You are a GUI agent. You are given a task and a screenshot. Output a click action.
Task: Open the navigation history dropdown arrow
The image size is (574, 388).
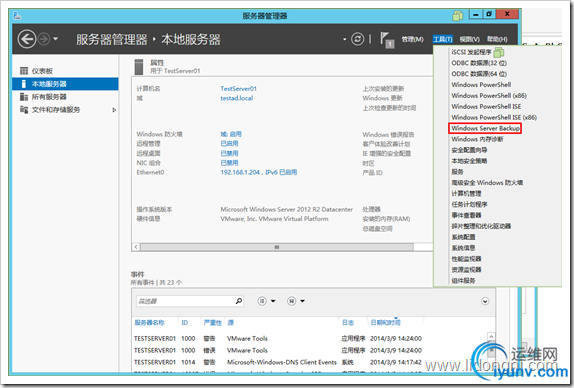click(x=56, y=38)
